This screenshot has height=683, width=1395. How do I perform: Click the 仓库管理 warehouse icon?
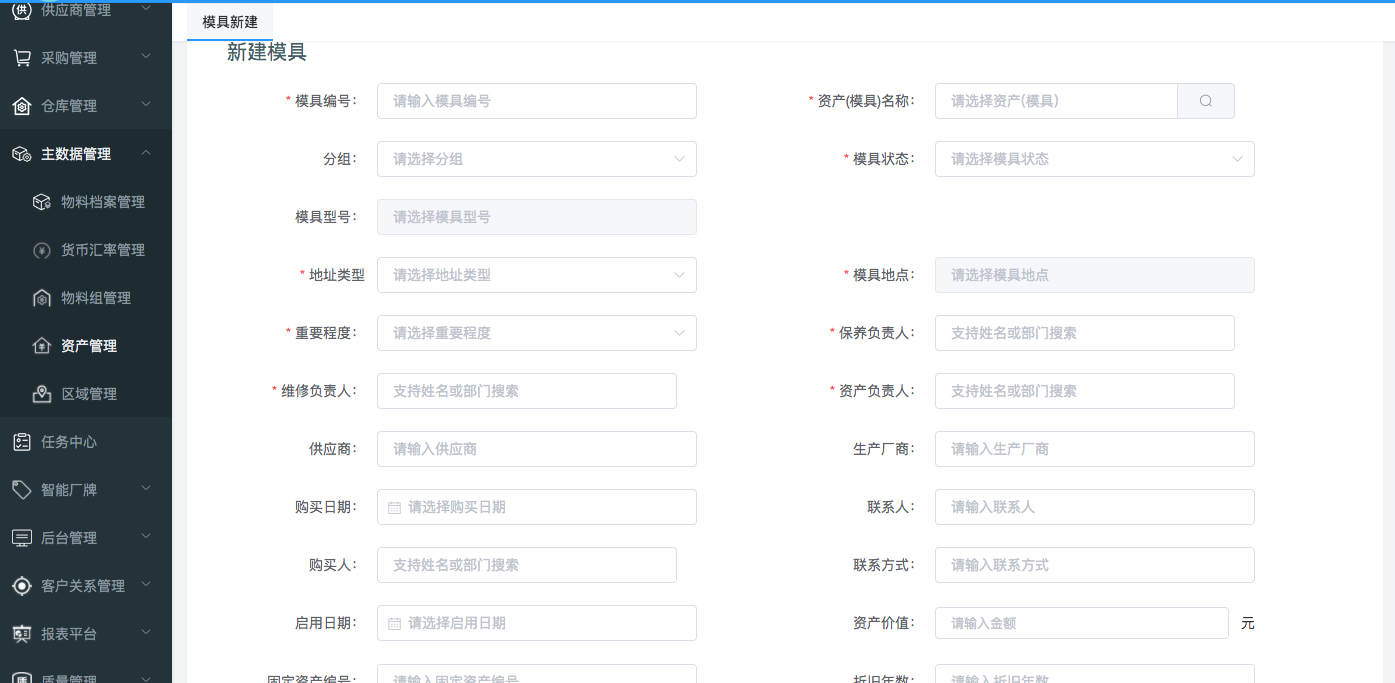(x=21, y=106)
